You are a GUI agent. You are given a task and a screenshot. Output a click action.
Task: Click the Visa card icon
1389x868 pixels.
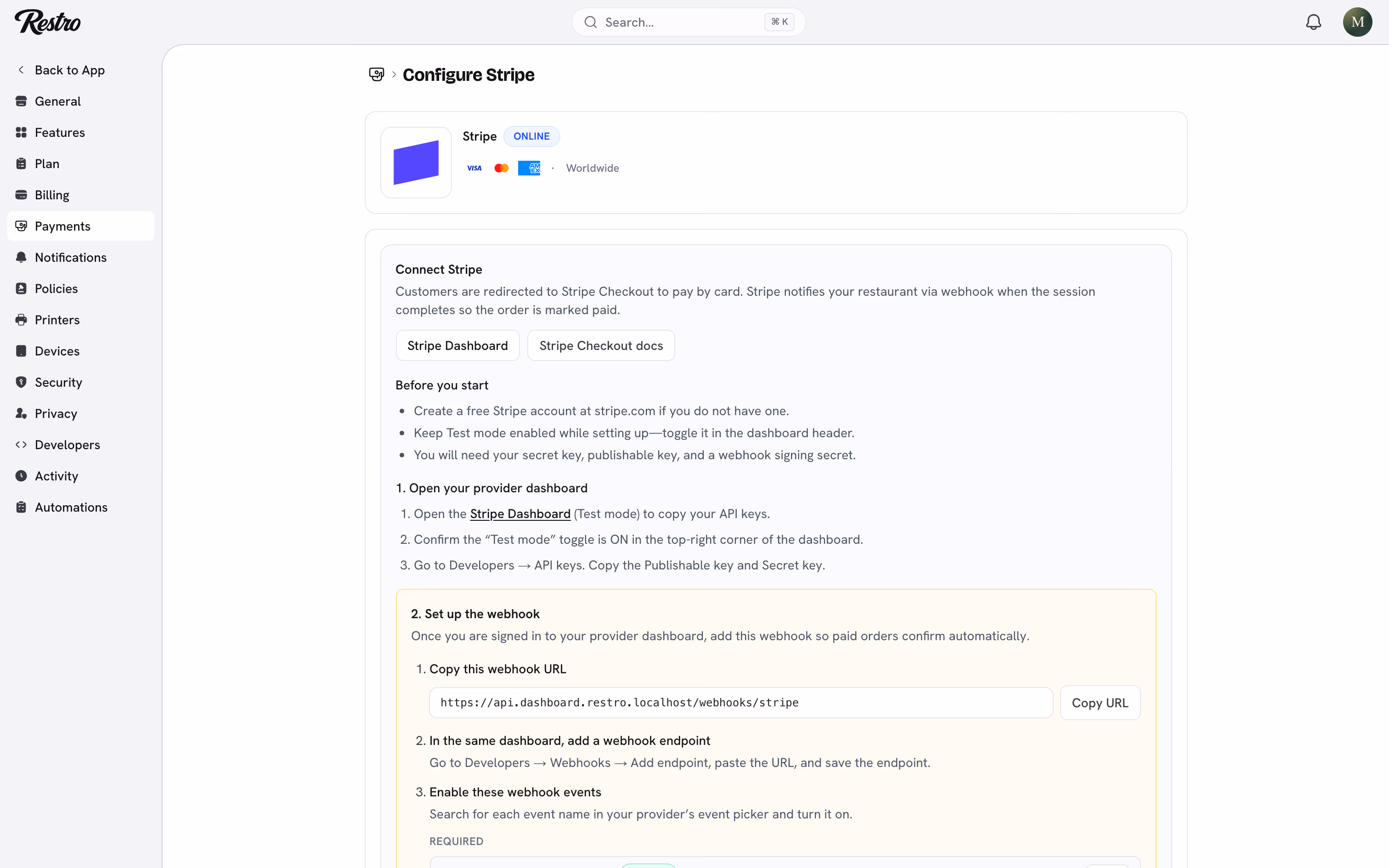474,168
